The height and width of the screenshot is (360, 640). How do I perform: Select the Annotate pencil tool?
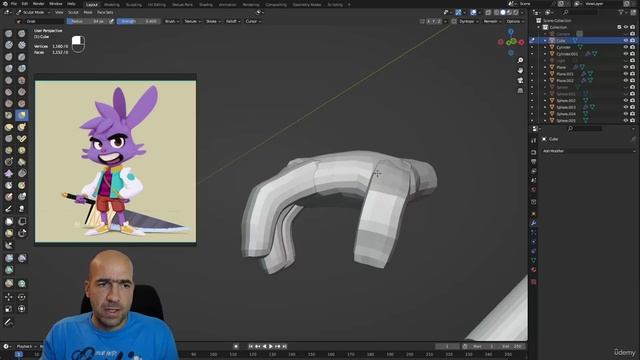9,322
